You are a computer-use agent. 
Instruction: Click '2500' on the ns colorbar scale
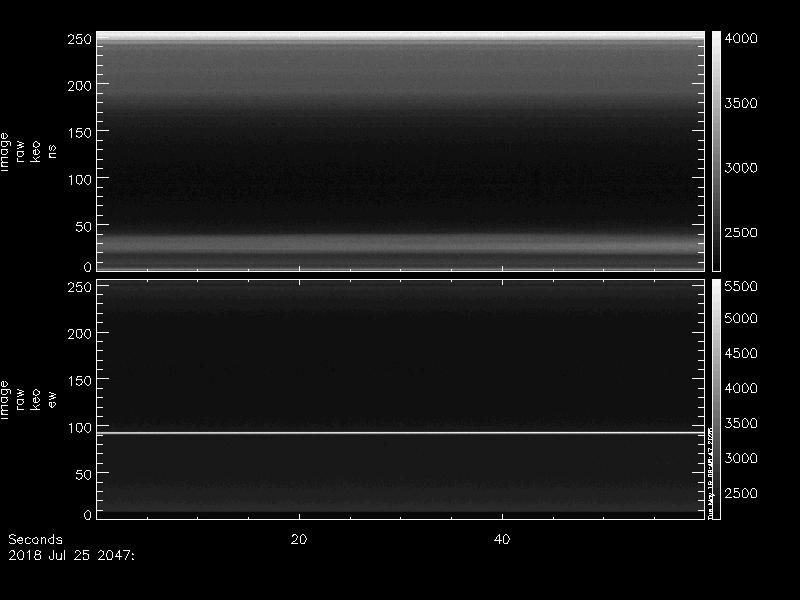(741, 233)
